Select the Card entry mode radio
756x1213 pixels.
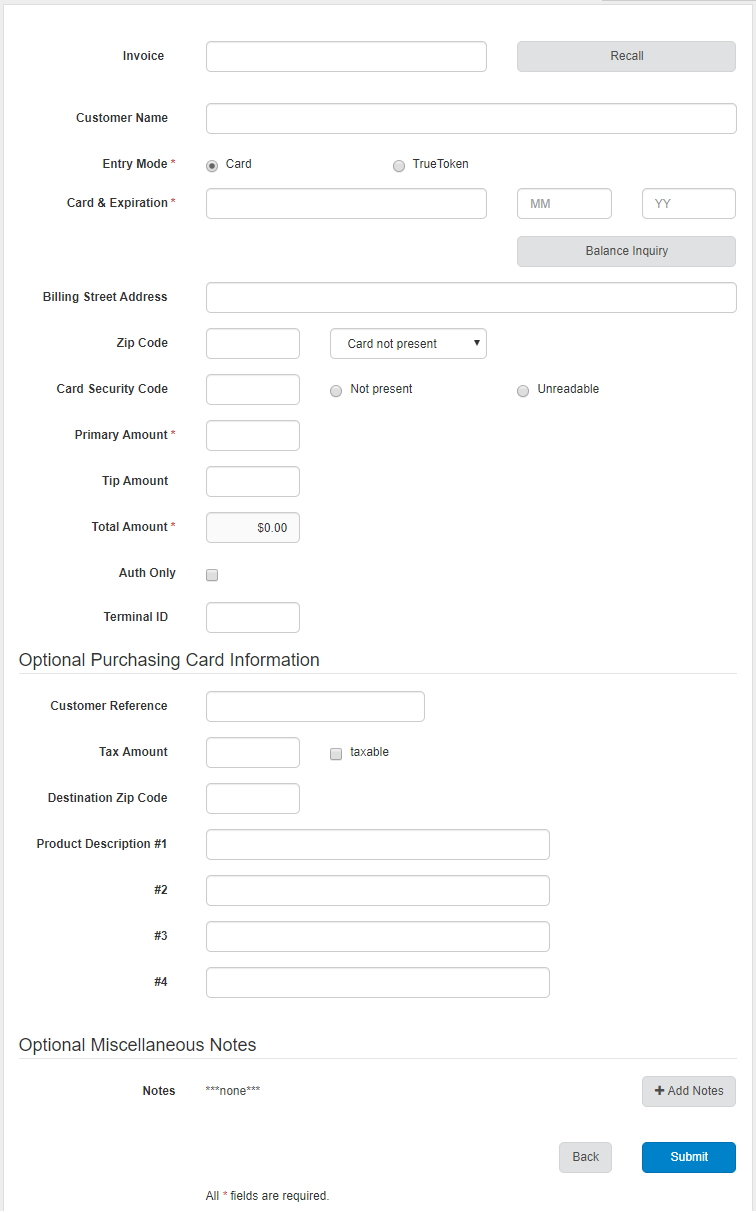(212, 165)
